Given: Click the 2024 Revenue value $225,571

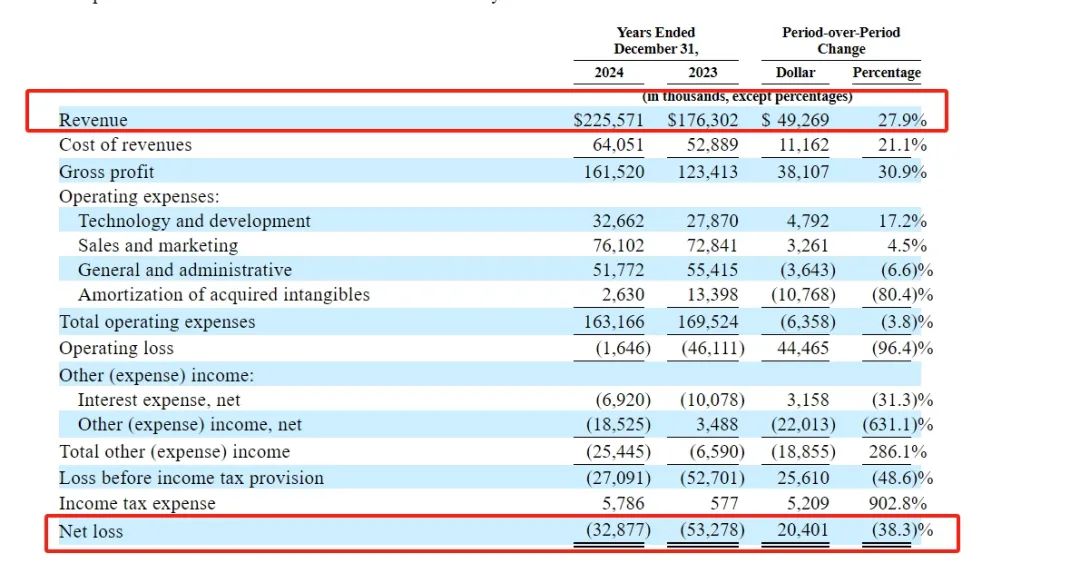Looking at the screenshot, I should pyautogui.click(x=608, y=120).
